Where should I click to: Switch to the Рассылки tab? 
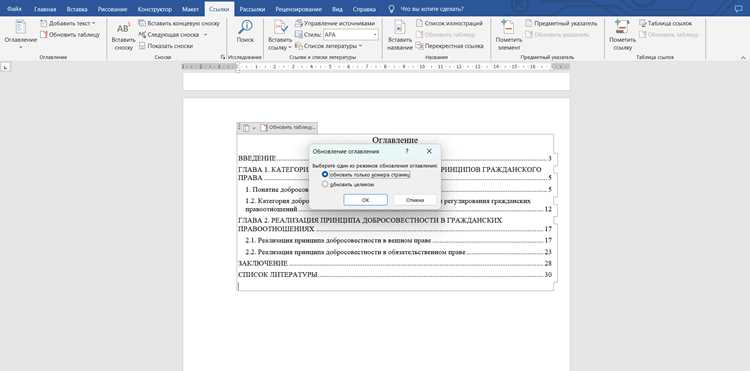tap(253, 9)
